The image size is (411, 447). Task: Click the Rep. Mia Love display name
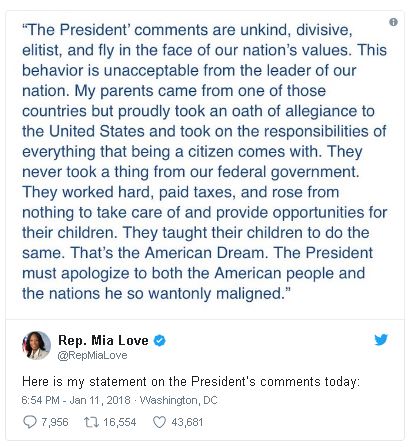(103, 340)
